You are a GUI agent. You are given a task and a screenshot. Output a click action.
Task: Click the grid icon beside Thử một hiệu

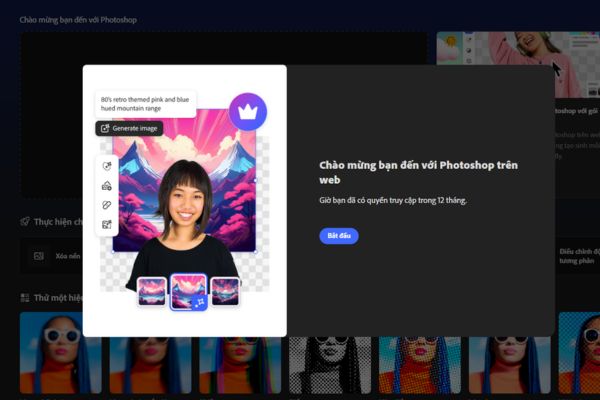25,298
